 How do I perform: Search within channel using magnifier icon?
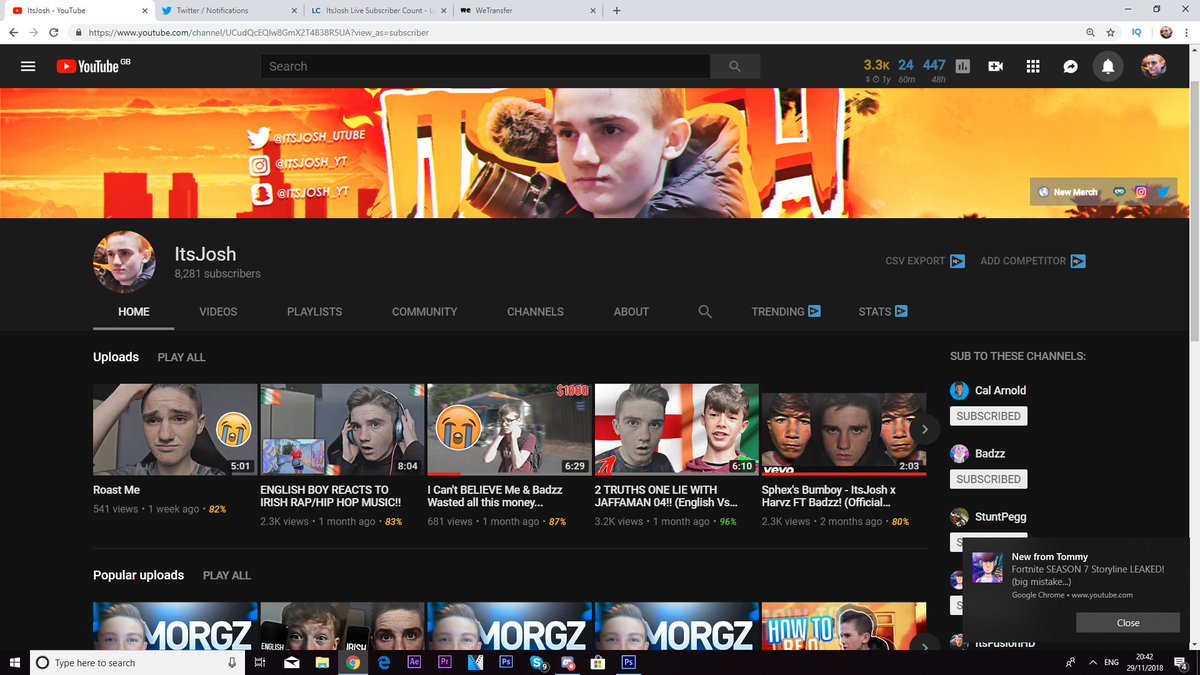705,311
